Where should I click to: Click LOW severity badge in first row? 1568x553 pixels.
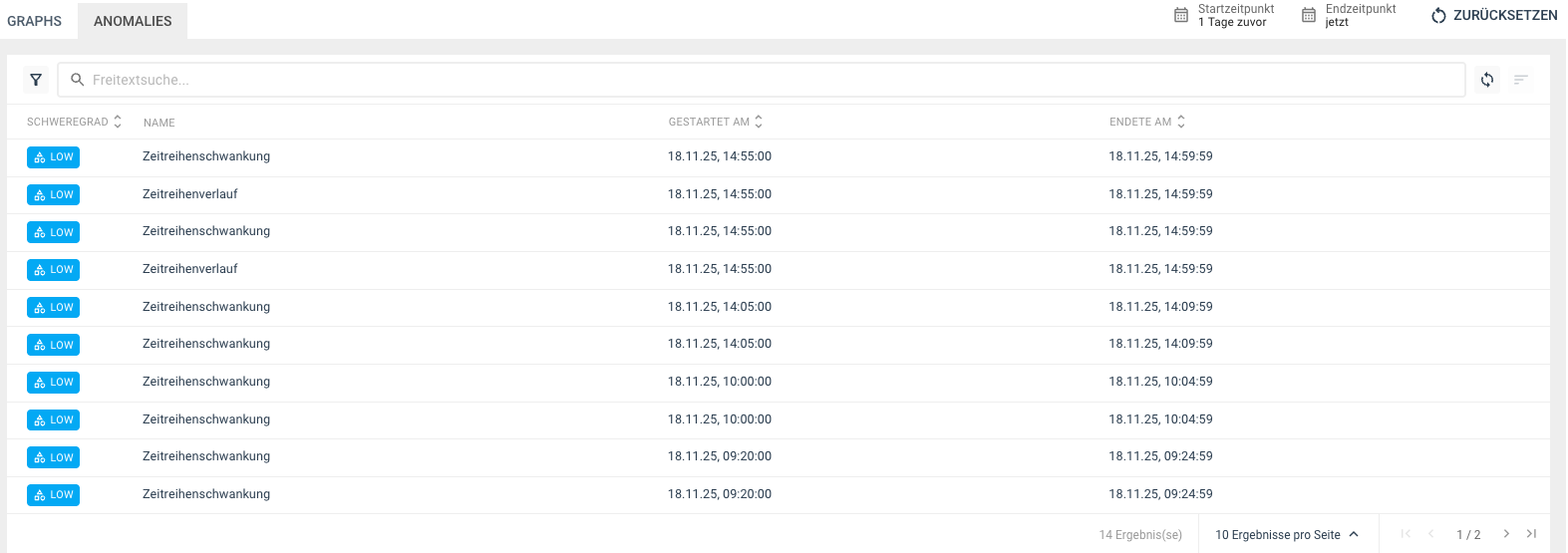[x=54, y=157]
